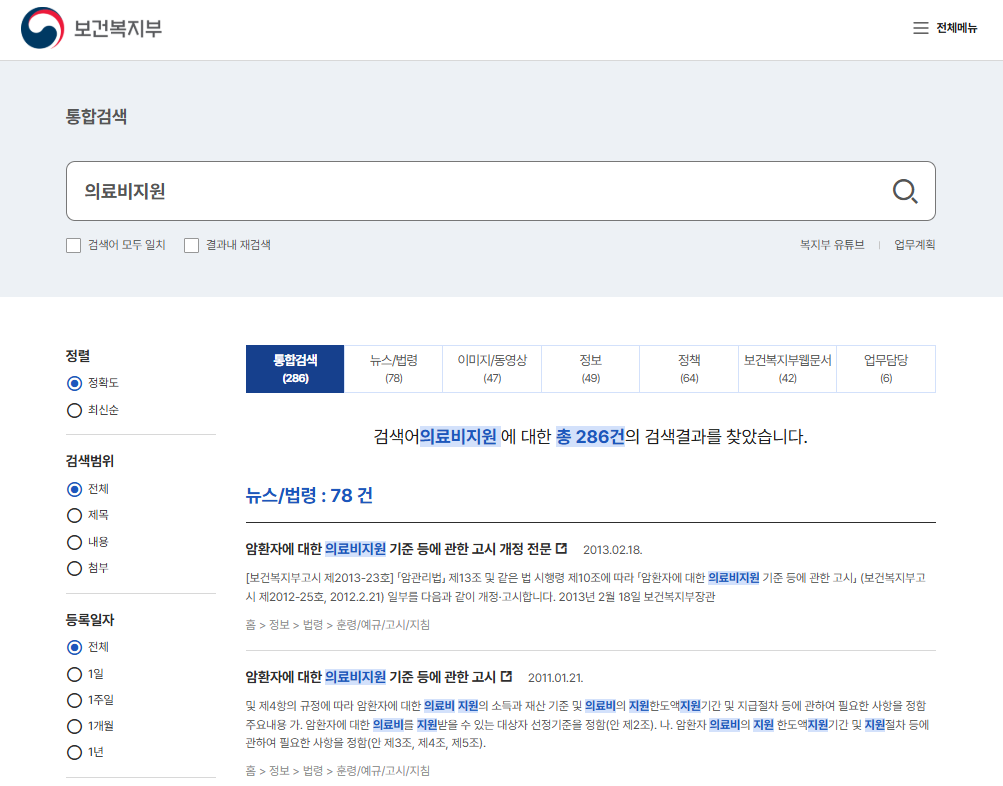This screenshot has width=1003, height=786.
Task: Click the magnifying glass search icon
Action: click(x=905, y=190)
